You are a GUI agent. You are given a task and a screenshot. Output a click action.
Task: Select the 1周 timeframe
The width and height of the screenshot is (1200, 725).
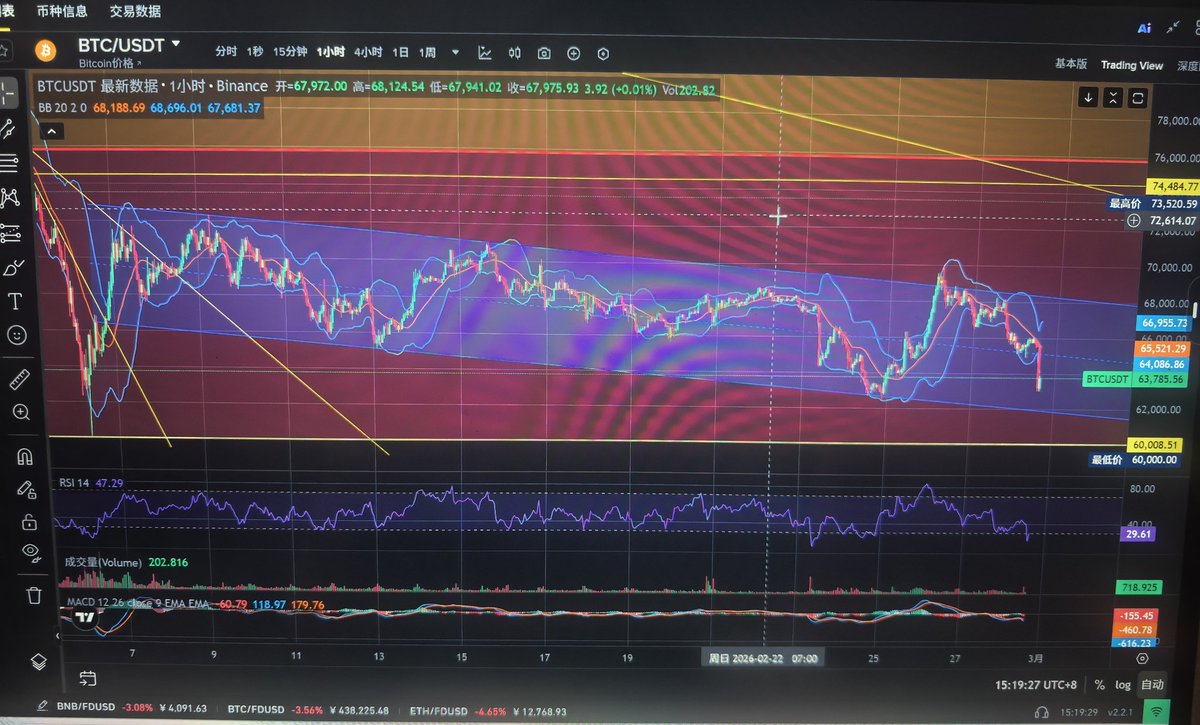pyautogui.click(x=427, y=52)
